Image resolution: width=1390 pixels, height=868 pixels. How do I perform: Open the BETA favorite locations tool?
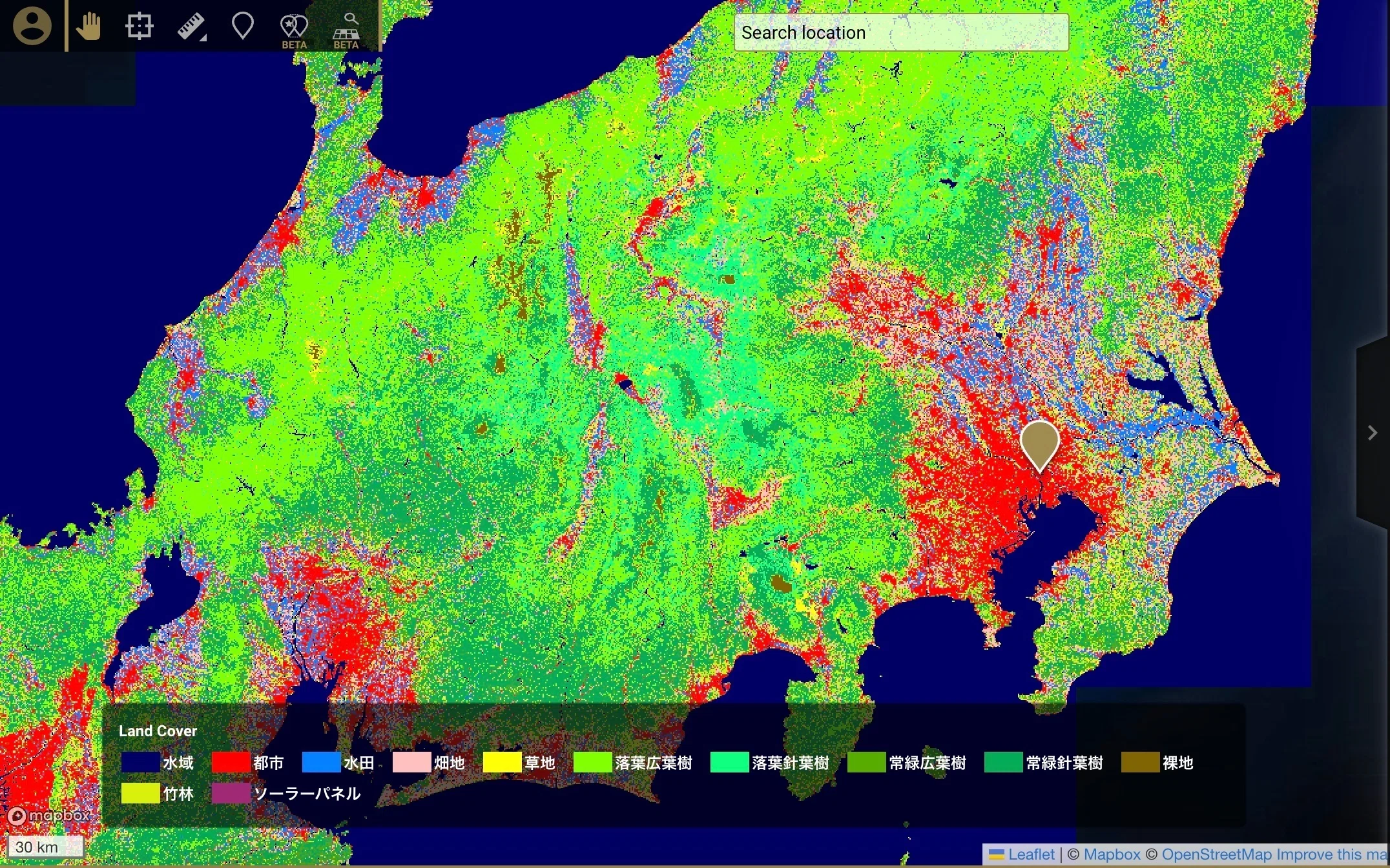click(x=294, y=30)
